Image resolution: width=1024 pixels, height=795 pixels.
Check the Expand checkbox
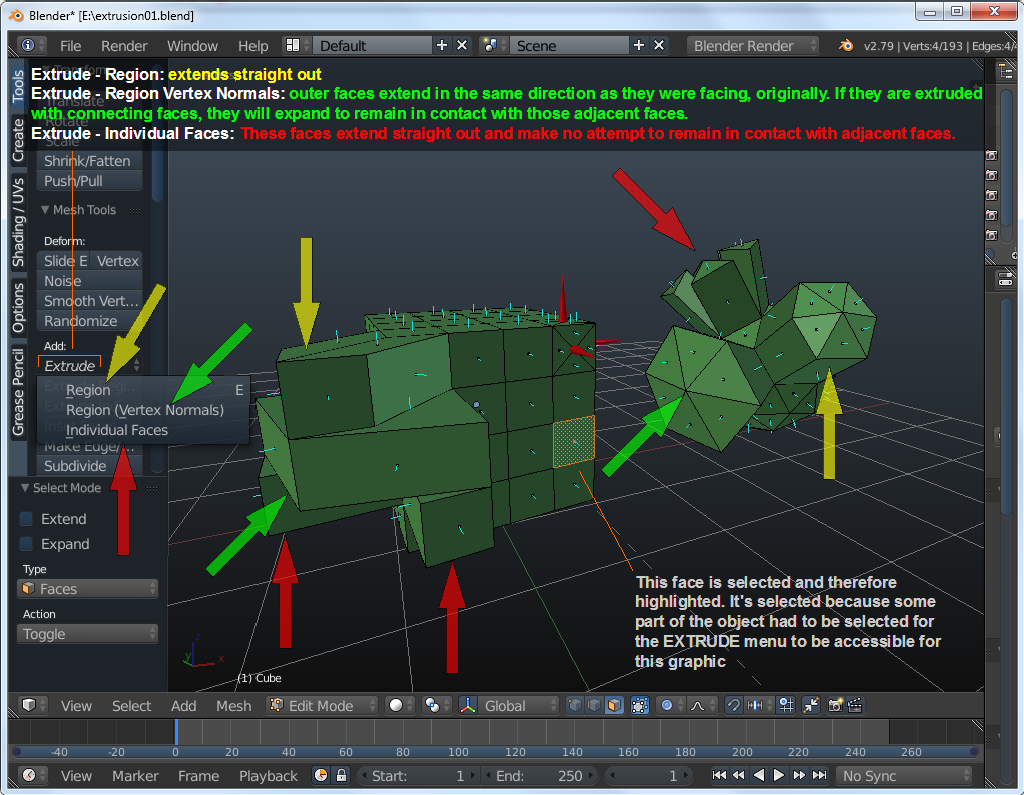[x=27, y=544]
